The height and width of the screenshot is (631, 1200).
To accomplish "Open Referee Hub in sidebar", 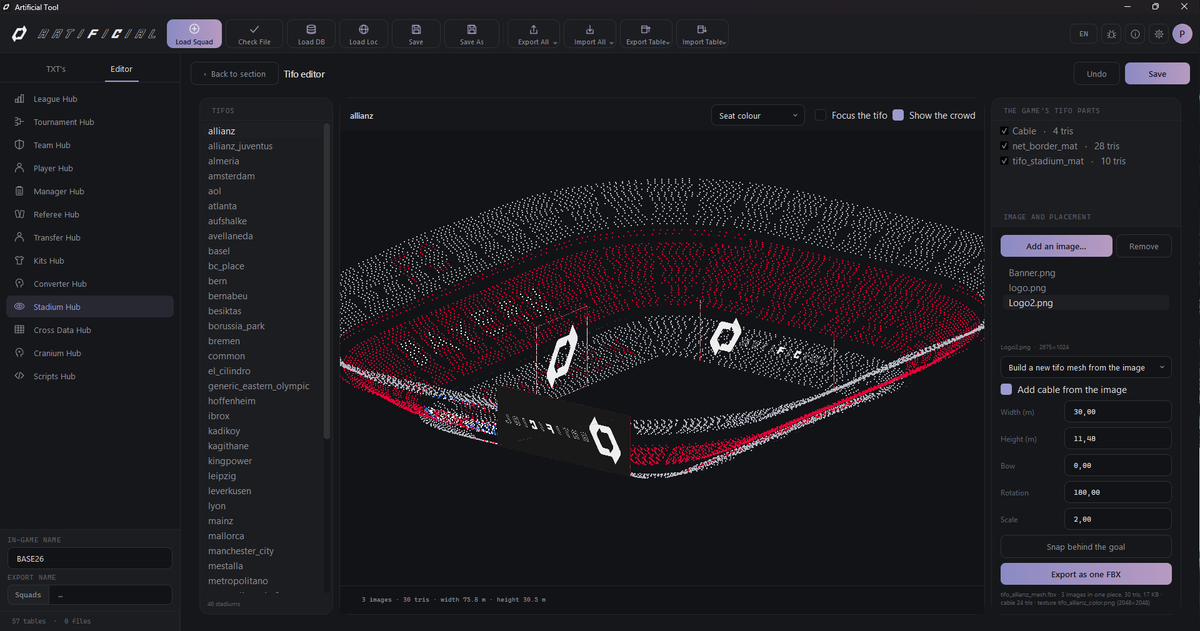I will click(90, 214).
